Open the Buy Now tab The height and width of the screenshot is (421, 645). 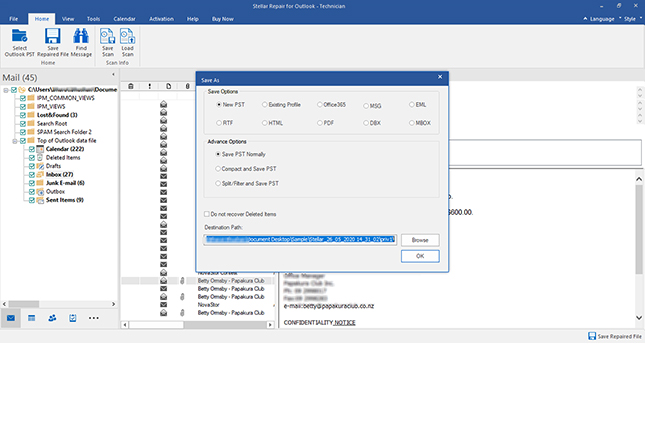point(223,19)
